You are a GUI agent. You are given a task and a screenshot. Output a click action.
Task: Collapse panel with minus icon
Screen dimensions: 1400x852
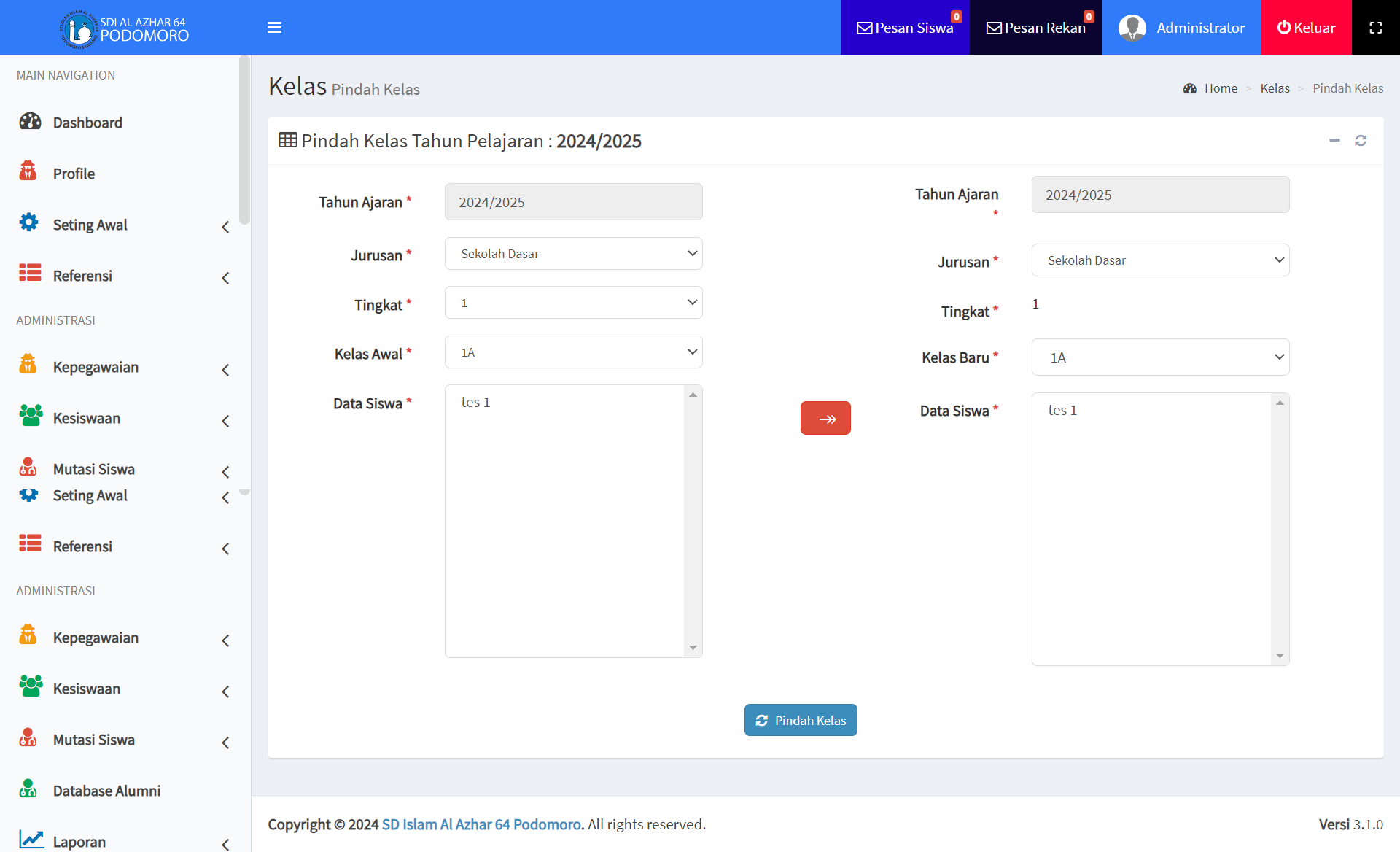[x=1334, y=140]
